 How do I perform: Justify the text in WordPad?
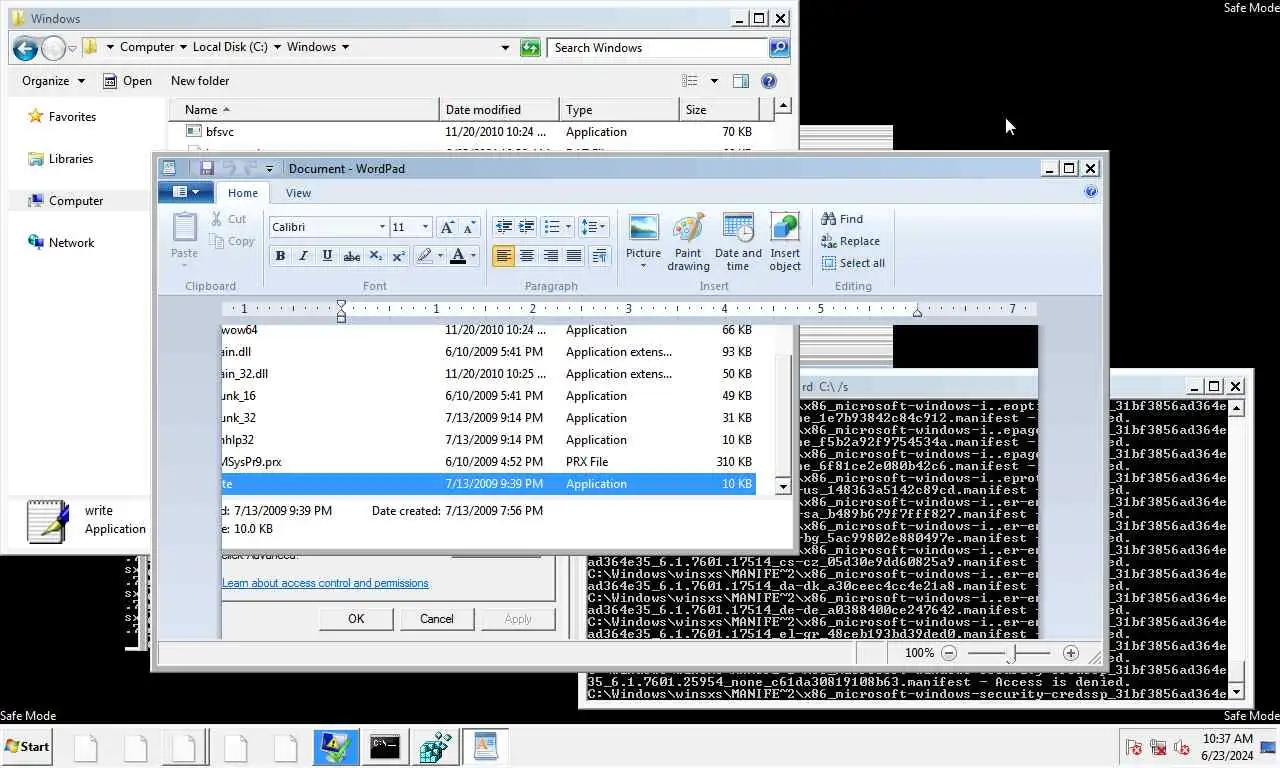[x=574, y=256]
